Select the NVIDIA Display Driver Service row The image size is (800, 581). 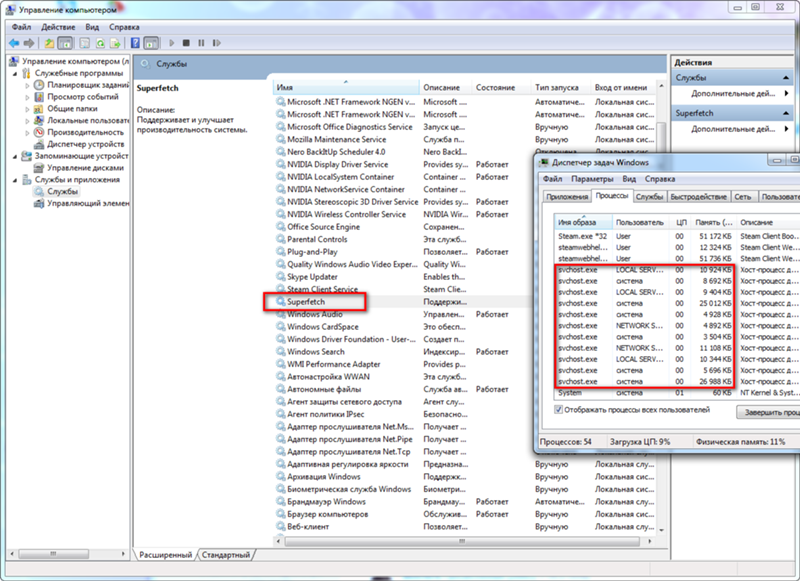pos(403,164)
